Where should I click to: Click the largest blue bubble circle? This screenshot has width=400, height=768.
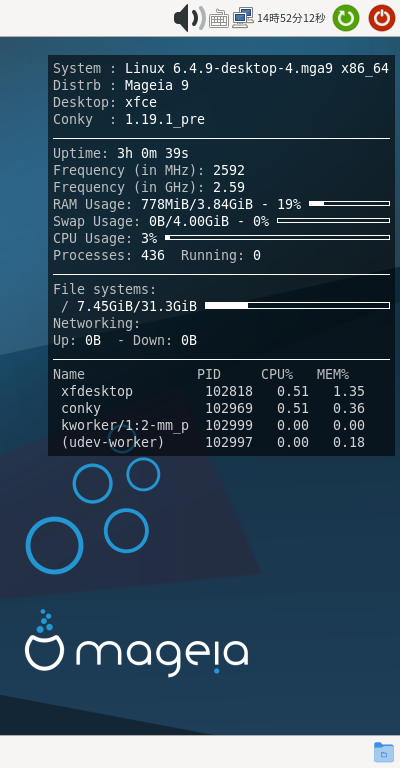(54, 545)
